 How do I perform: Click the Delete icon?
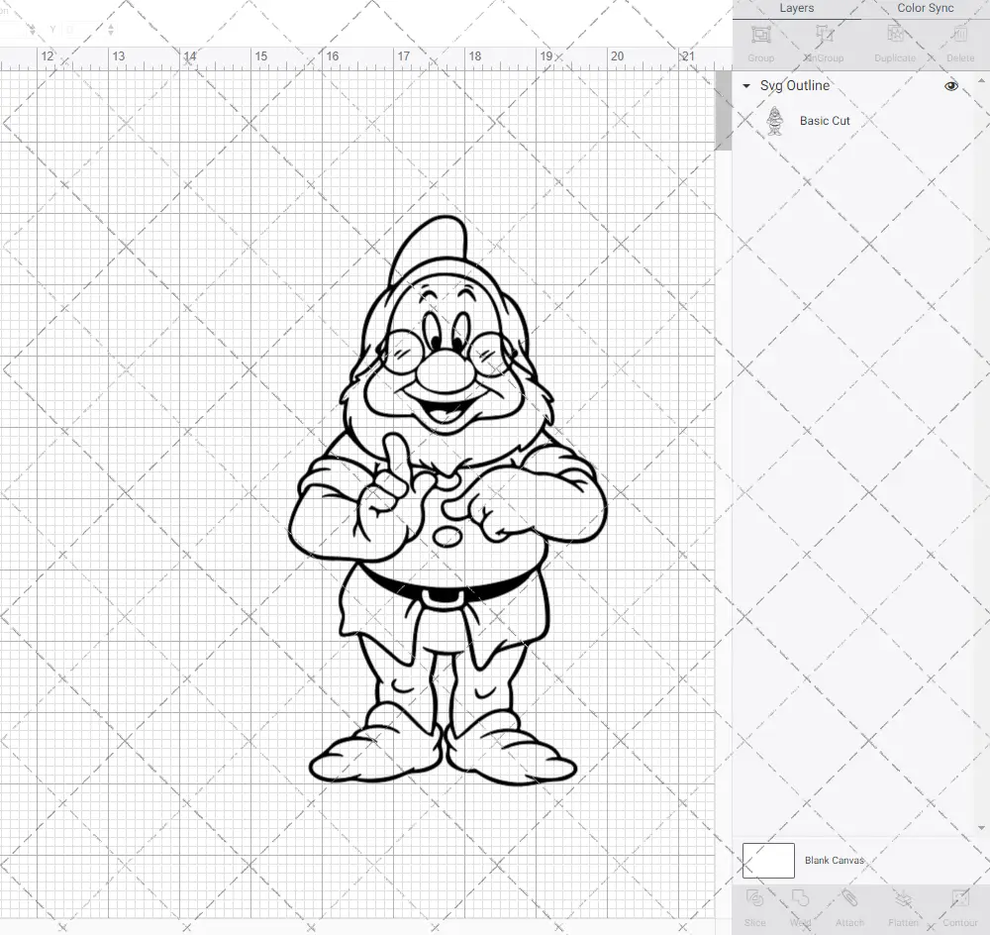(959, 42)
